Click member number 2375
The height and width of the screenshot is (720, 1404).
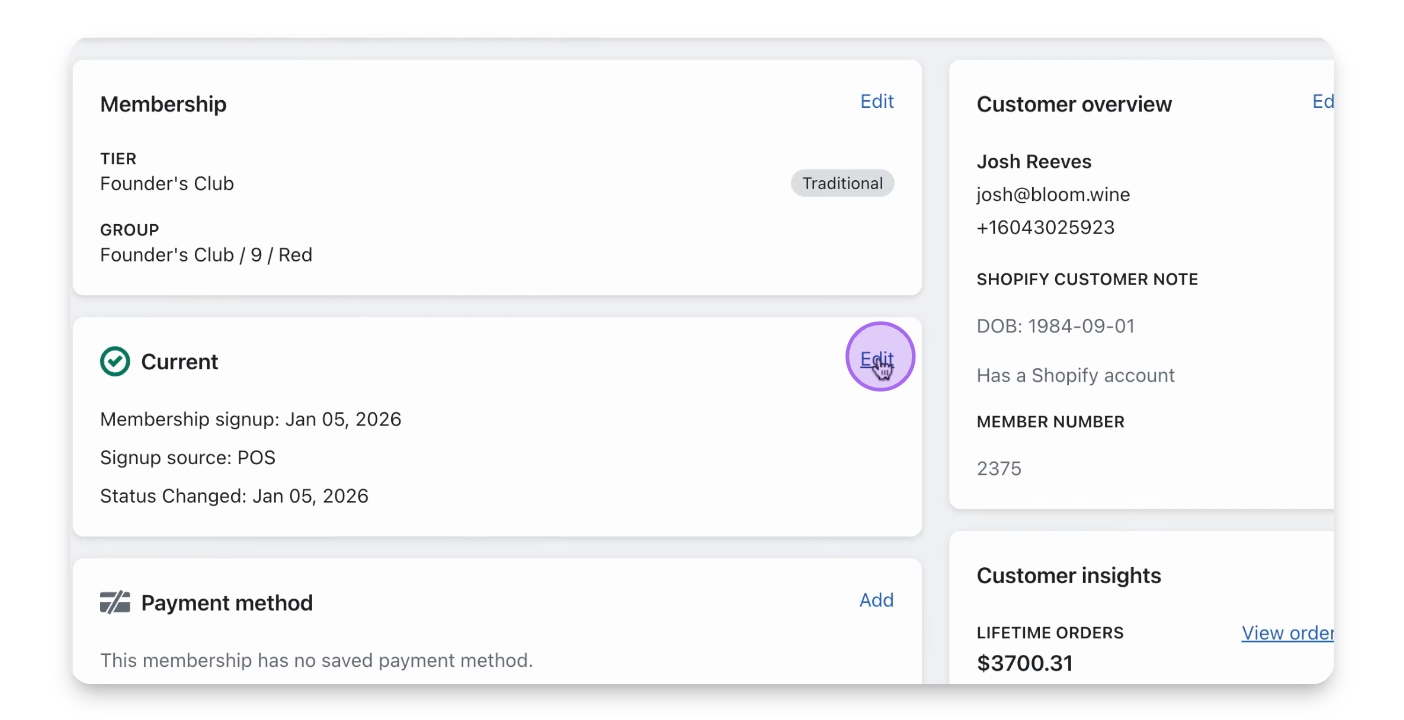tap(999, 469)
